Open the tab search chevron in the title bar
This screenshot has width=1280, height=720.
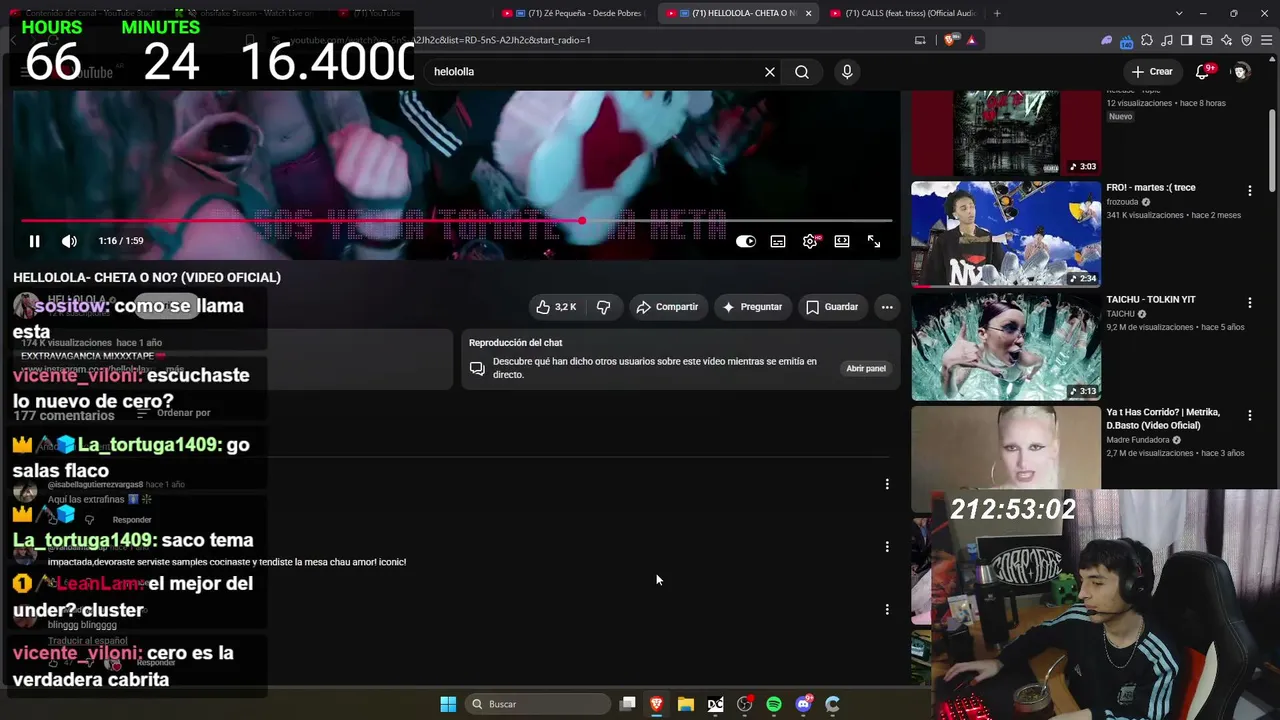click(1179, 13)
